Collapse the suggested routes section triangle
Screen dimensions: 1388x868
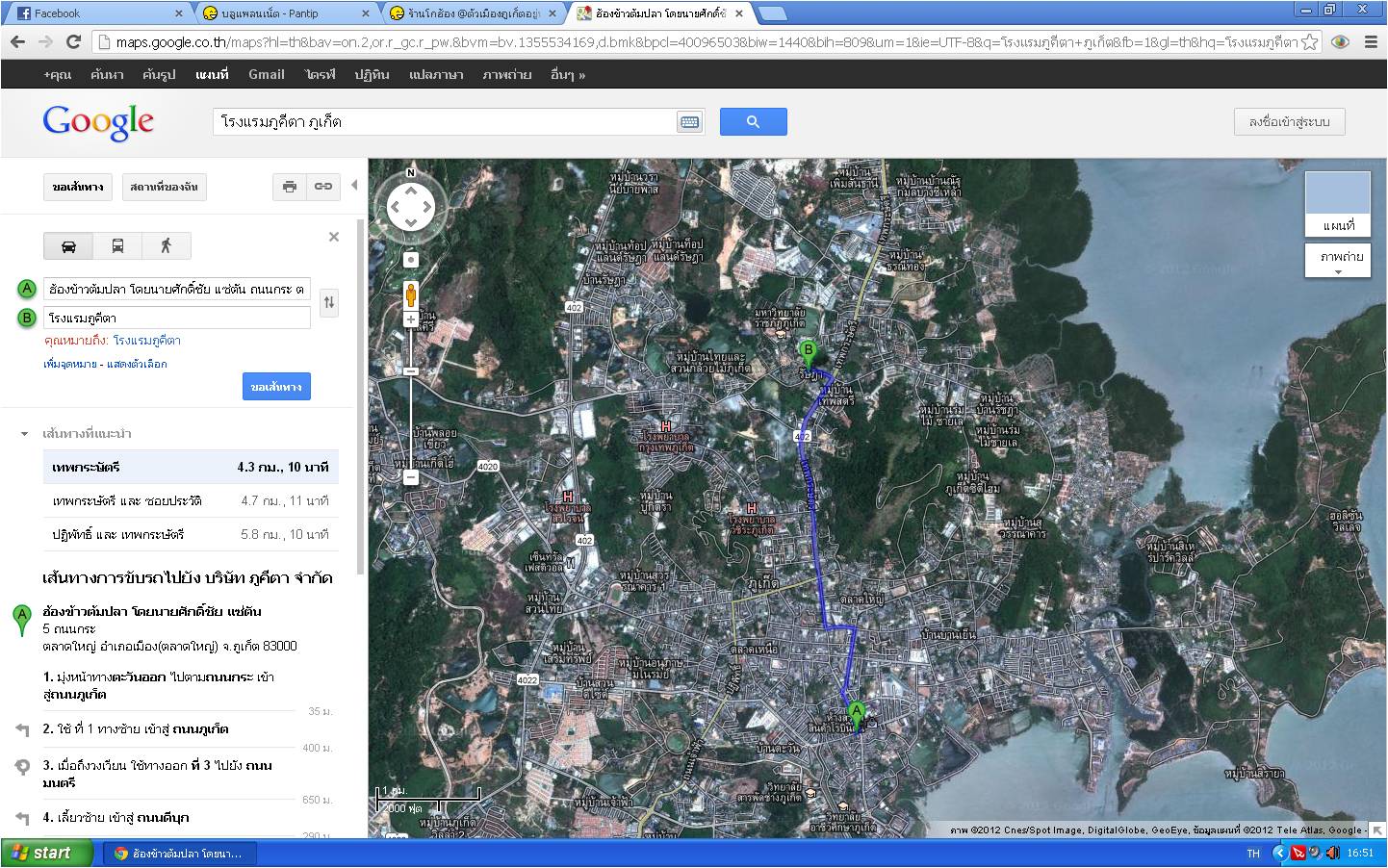click(x=25, y=434)
